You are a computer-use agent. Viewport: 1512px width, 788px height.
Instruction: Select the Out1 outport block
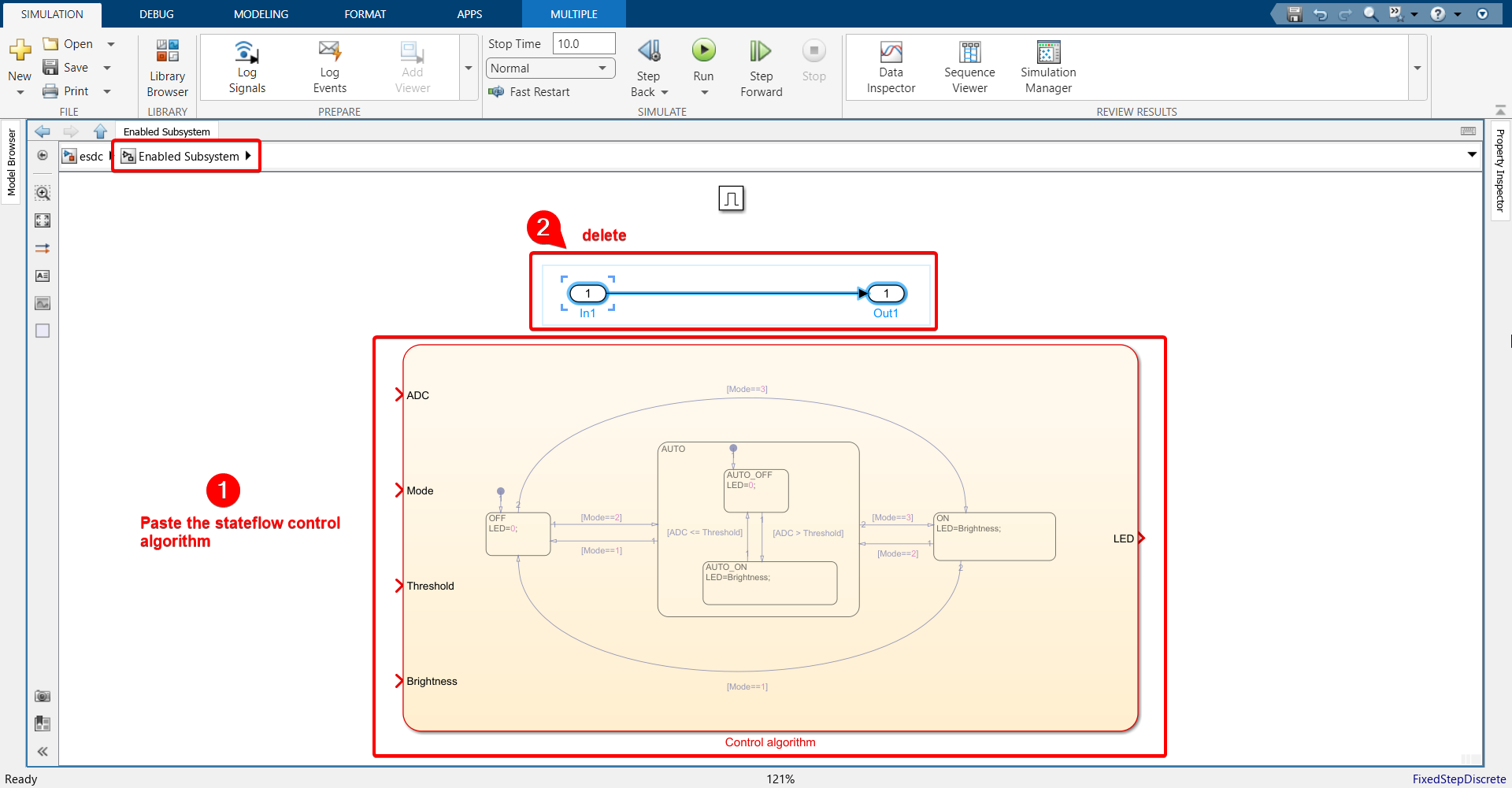(886, 294)
